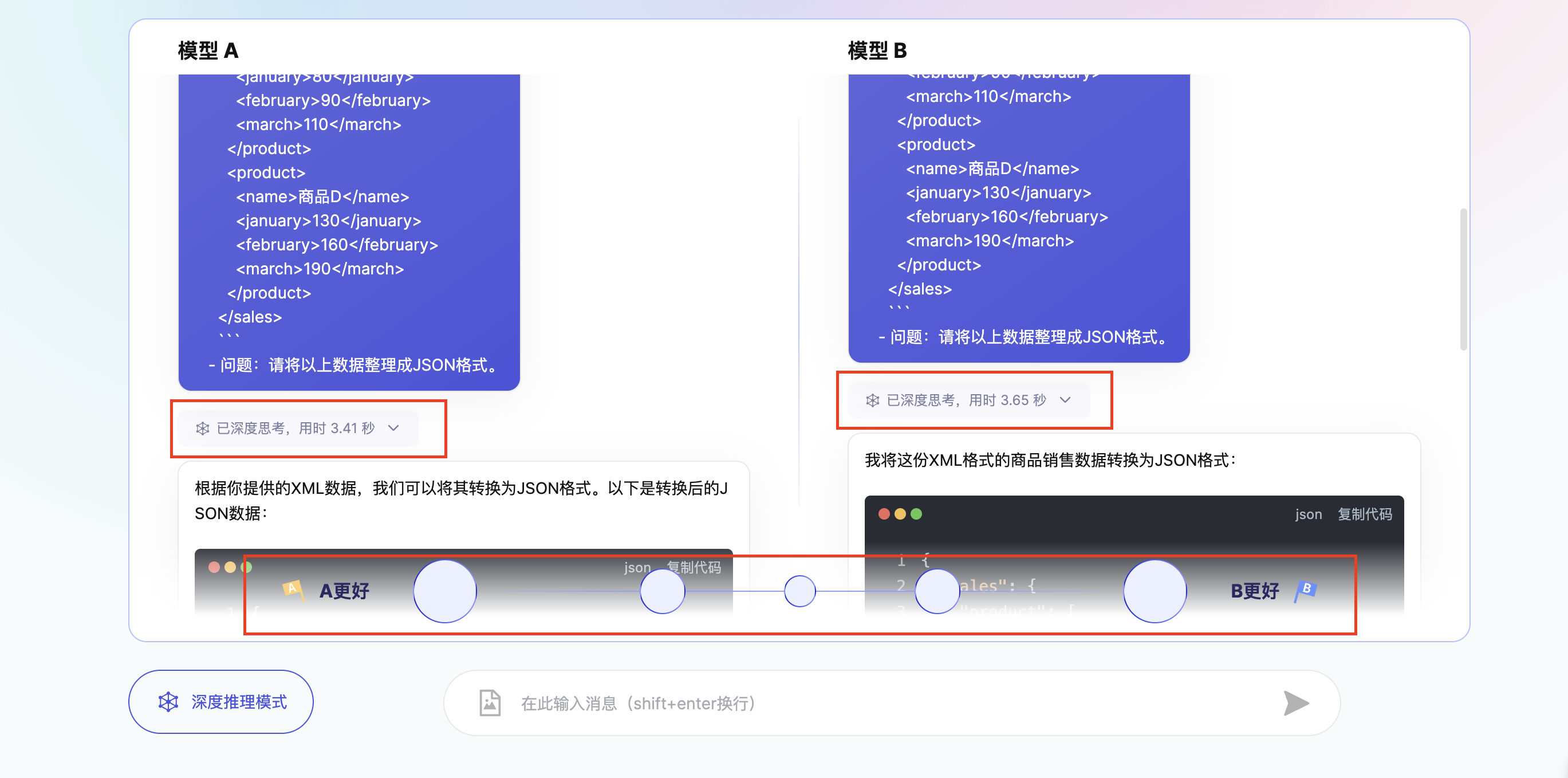The width and height of the screenshot is (1568, 778).
Task: Click the thinking icon beside 用时 3.41 秒
Action: point(203,428)
